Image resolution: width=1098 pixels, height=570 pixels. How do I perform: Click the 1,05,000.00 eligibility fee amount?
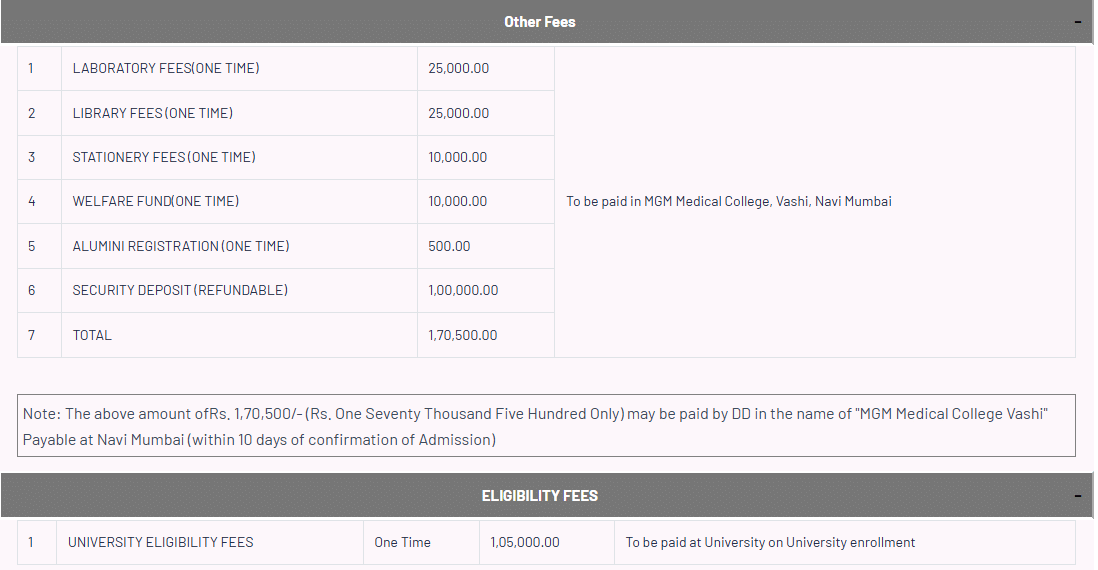pyautogui.click(x=525, y=542)
